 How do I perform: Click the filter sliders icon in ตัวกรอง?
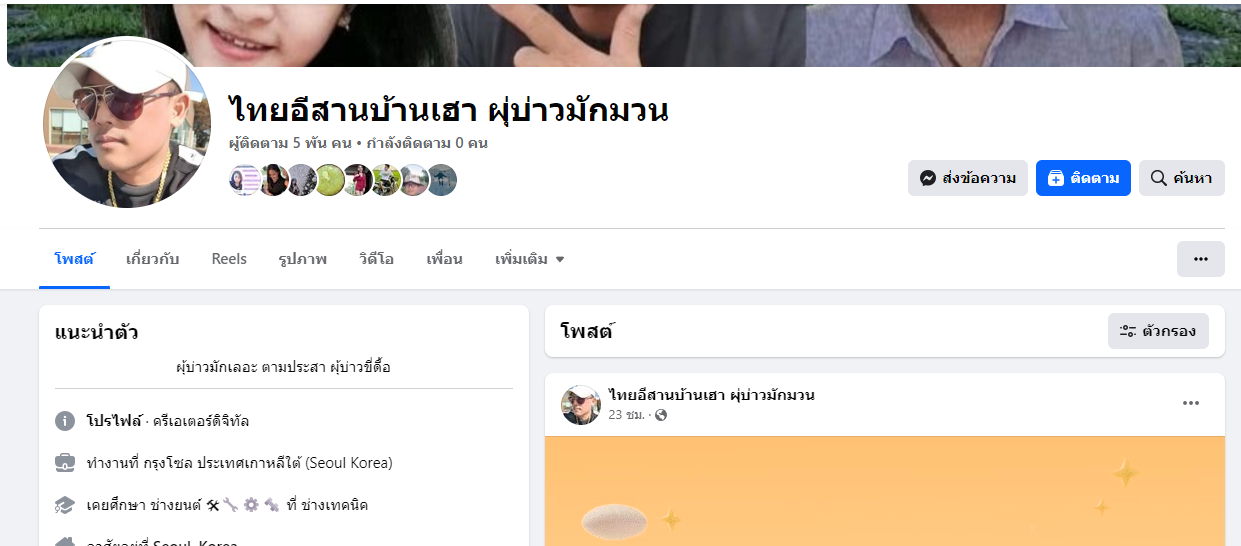1128,331
